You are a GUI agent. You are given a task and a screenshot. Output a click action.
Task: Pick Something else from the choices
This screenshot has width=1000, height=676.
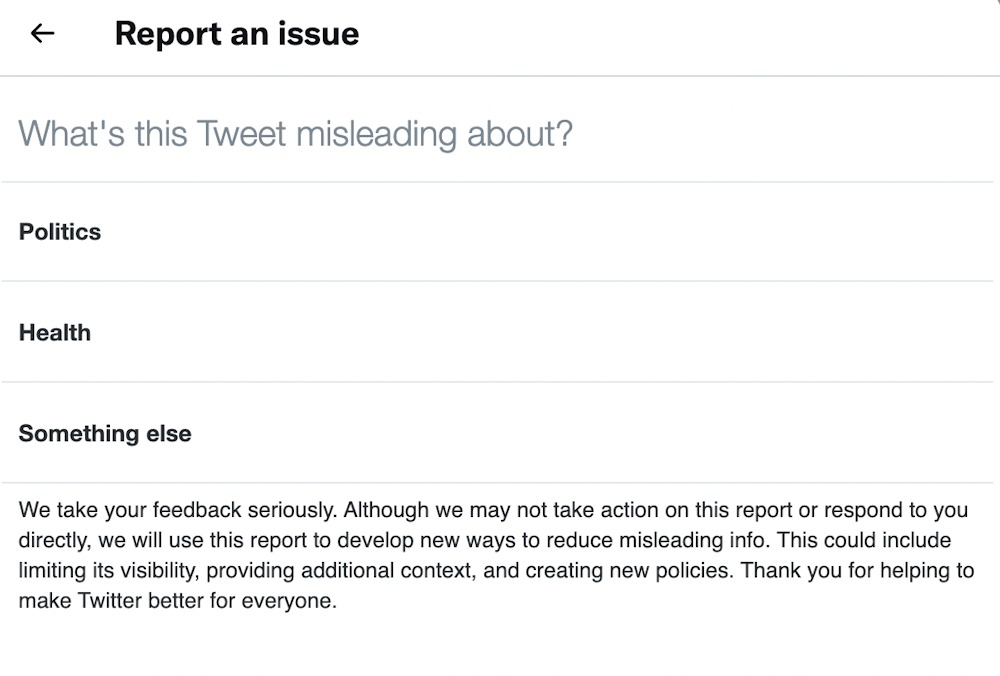104,433
